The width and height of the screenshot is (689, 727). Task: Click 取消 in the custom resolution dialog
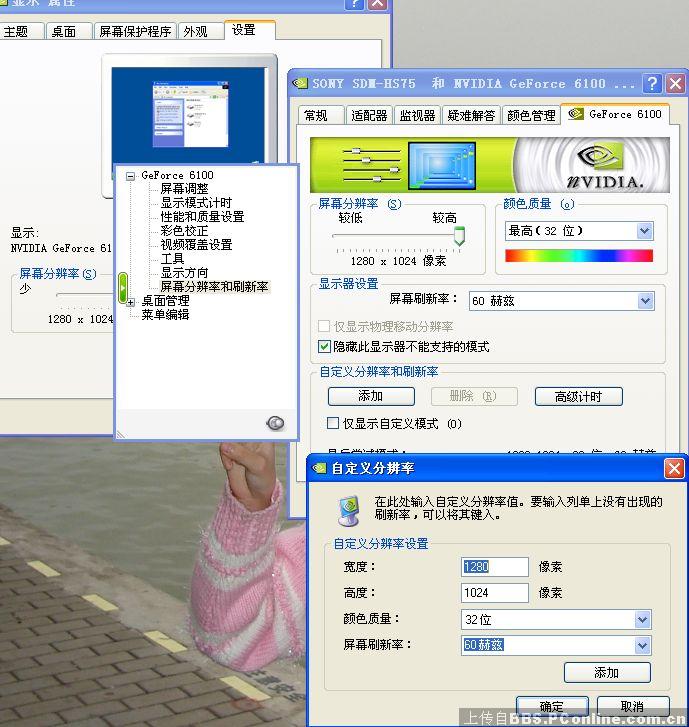point(633,707)
